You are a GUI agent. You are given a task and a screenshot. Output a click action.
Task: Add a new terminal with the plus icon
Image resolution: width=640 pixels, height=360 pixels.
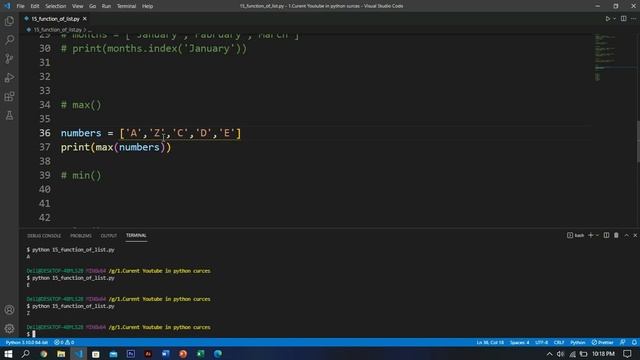click(590, 236)
